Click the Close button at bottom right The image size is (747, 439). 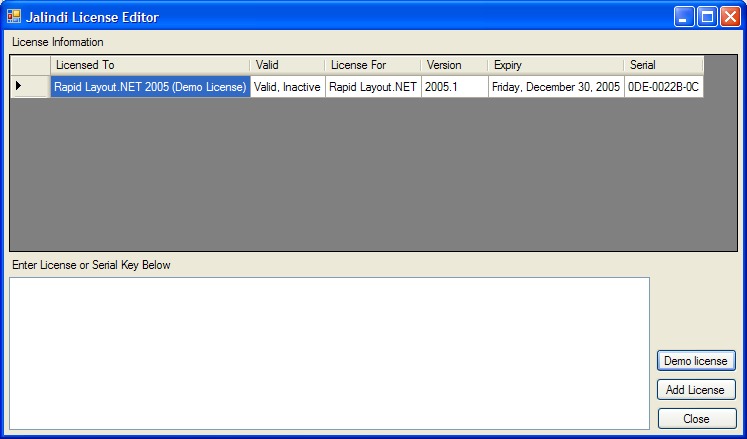(696, 419)
